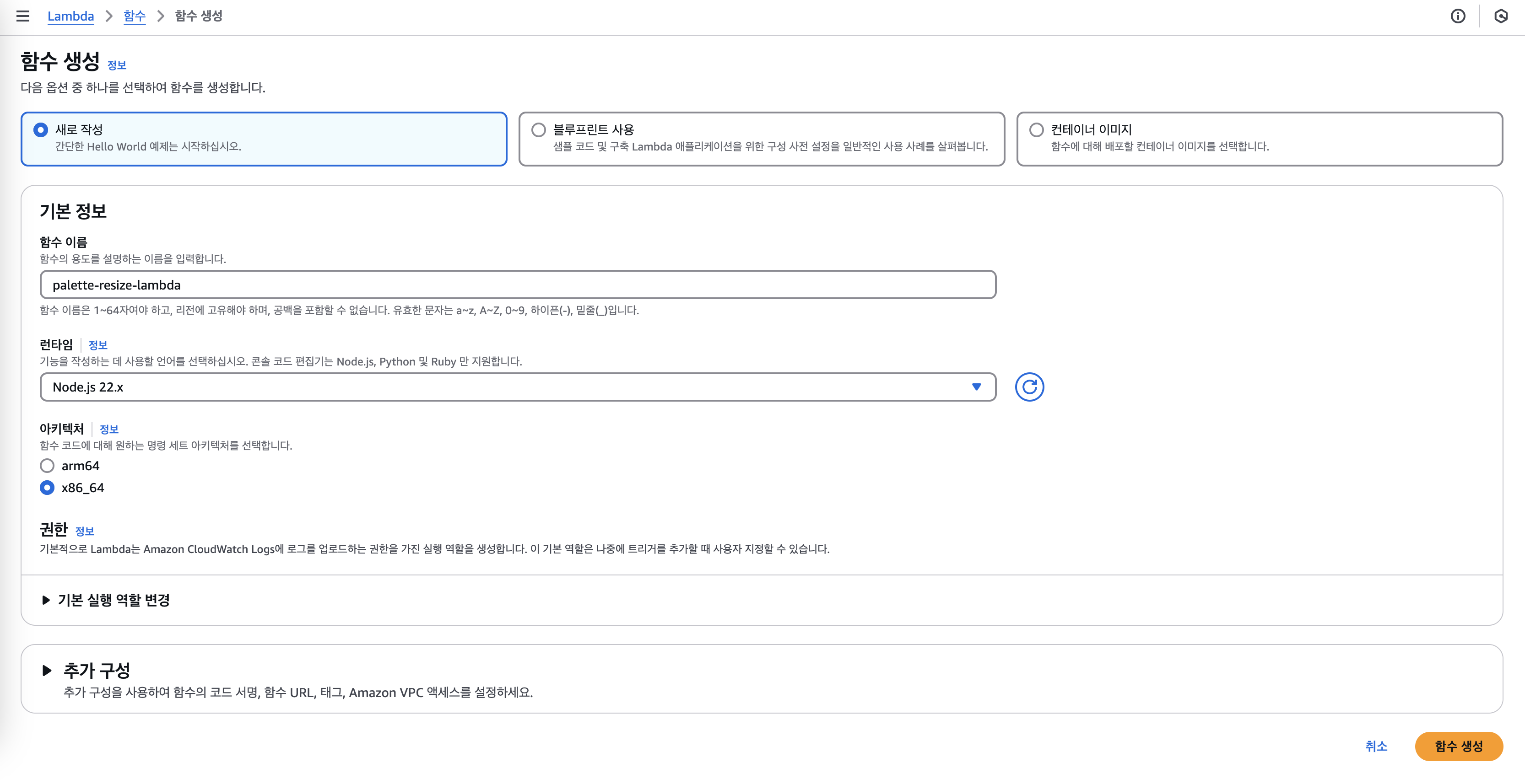Select the 블루프린트 사용 option
This screenshot has height=784, width=1525.
(x=538, y=129)
